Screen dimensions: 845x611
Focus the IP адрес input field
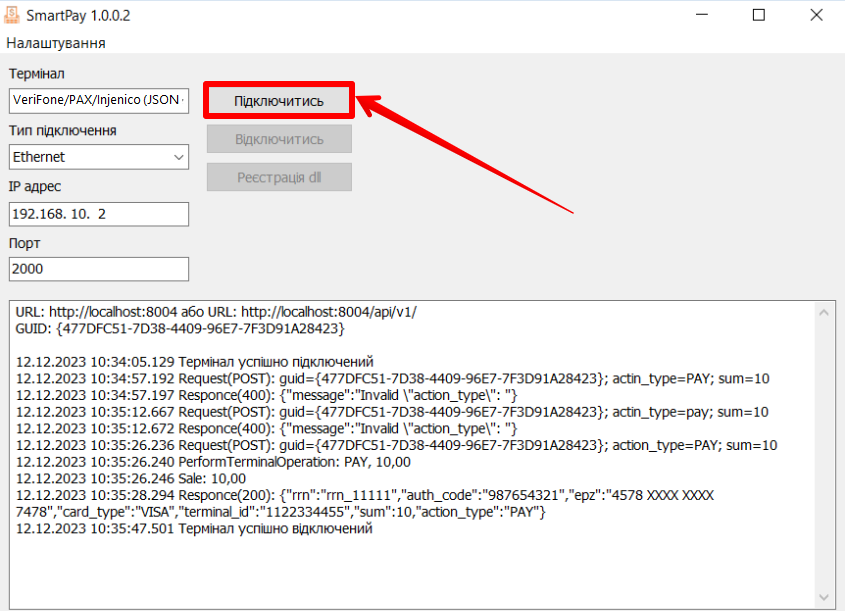point(98,214)
